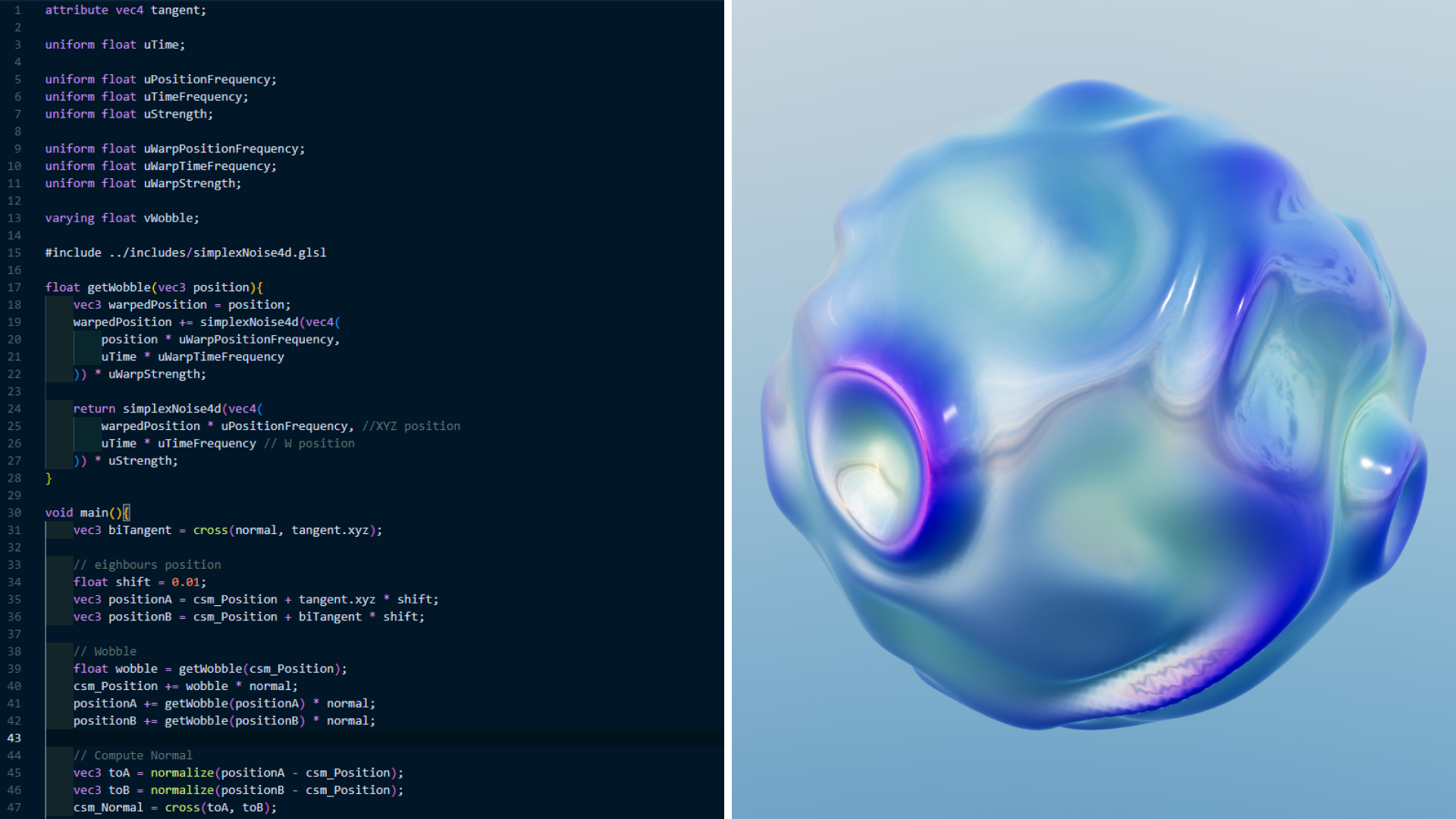The height and width of the screenshot is (819, 1456).
Task: Click line number 43 in the gutter
Action: 14,739
